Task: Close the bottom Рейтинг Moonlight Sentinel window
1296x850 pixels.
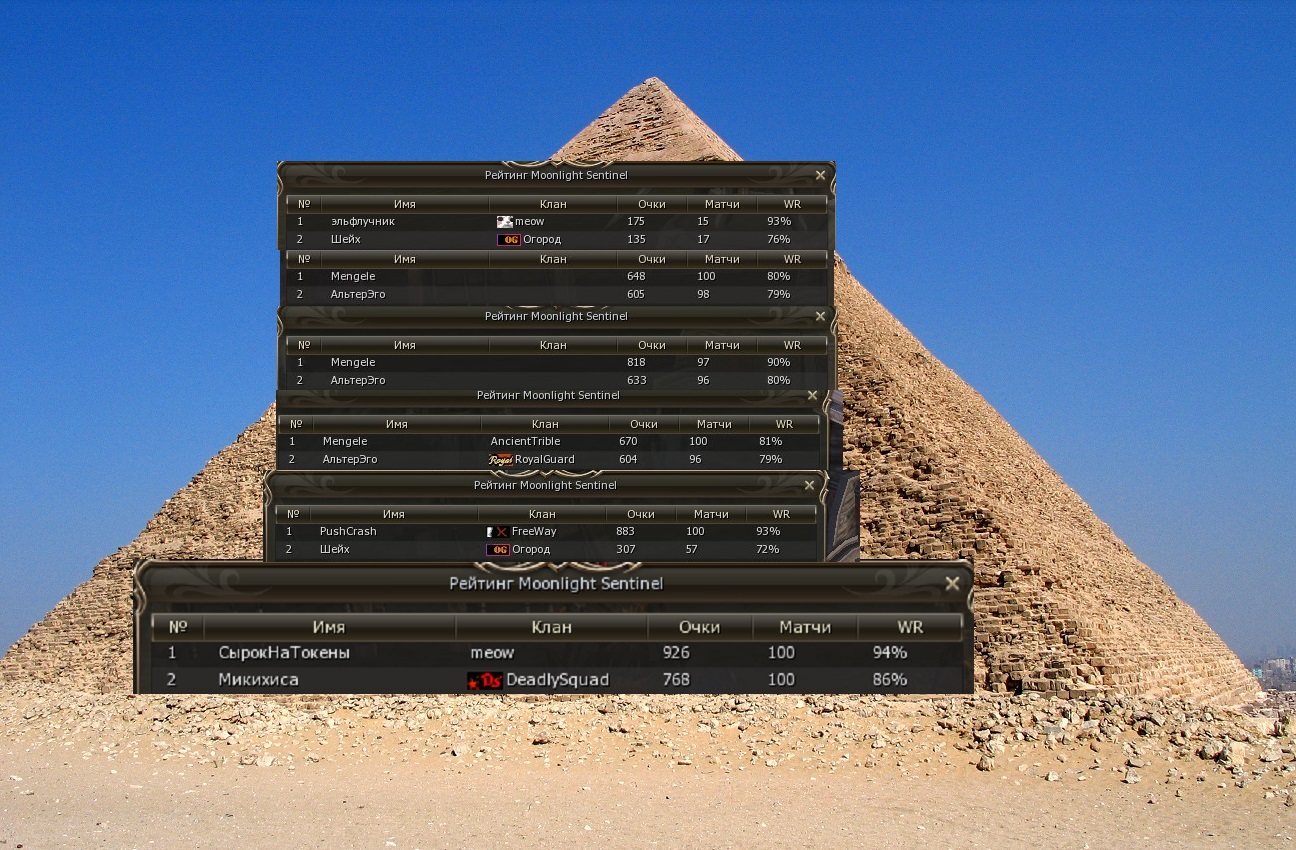Action: (x=951, y=583)
